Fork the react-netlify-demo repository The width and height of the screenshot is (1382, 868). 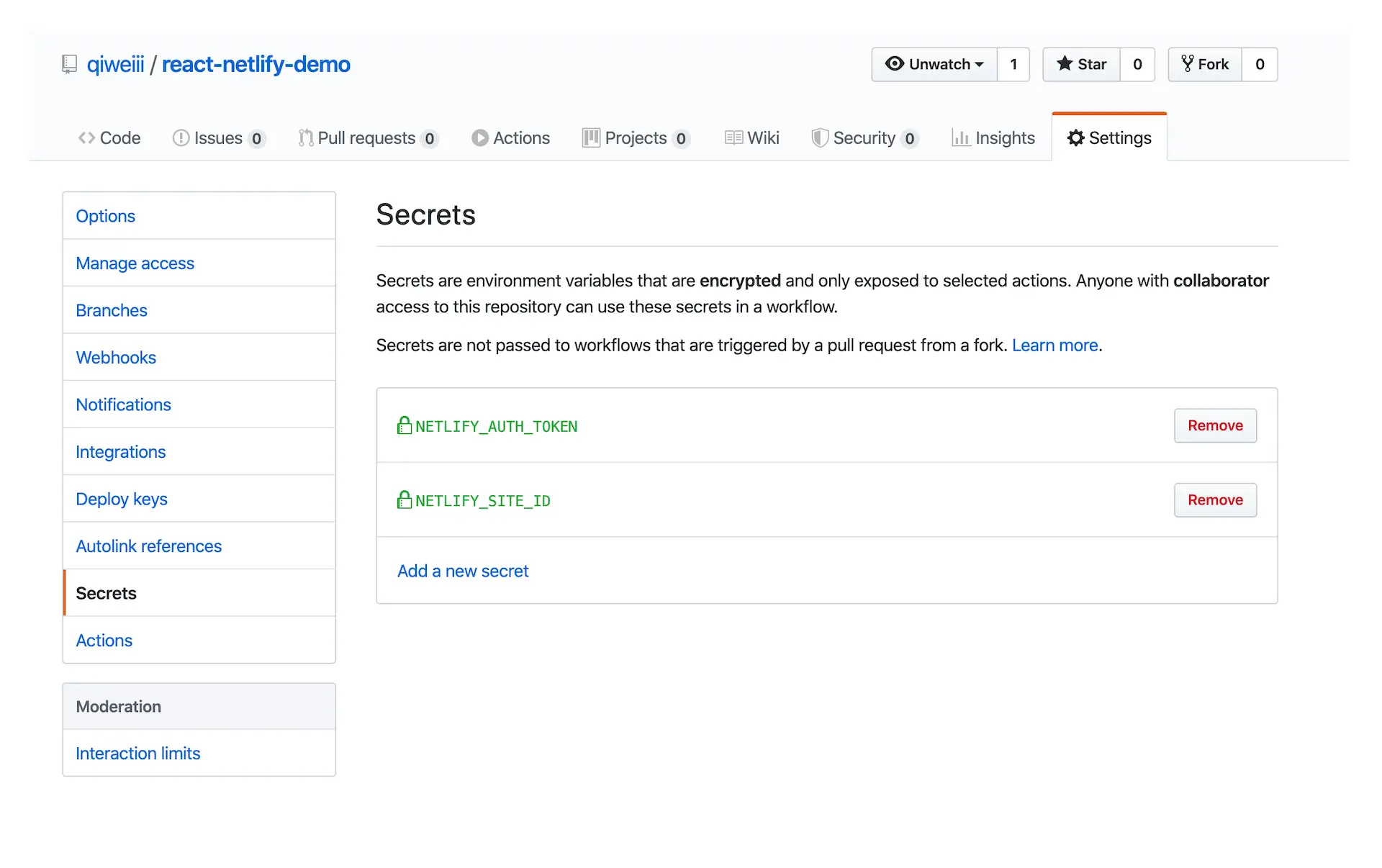pyautogui.click(x=1205, y=64)
